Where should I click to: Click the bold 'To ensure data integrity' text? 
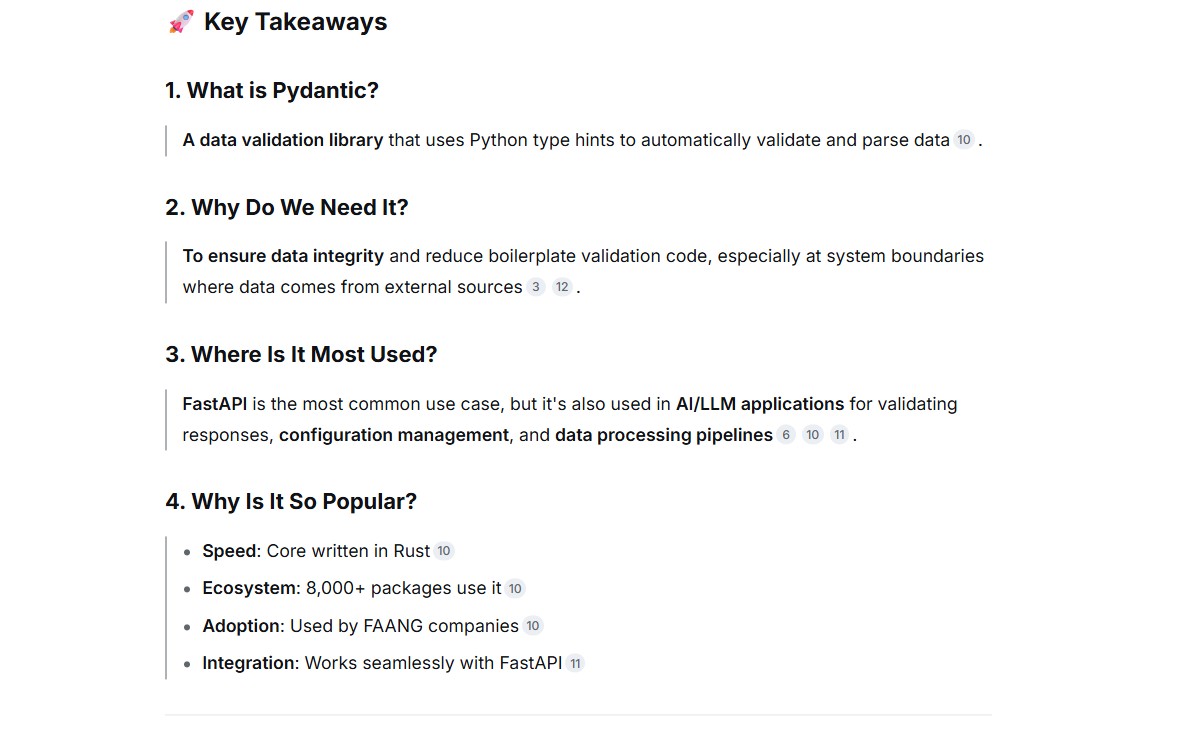(283, 256)
